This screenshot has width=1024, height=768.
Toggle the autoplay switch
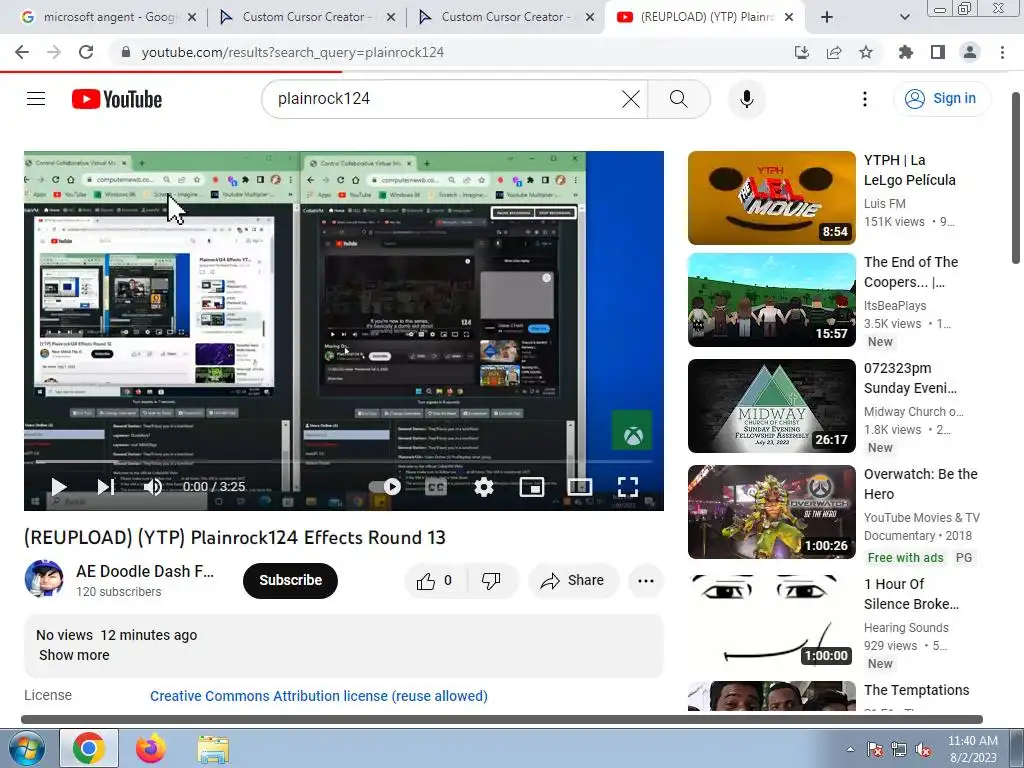(385, 487)
